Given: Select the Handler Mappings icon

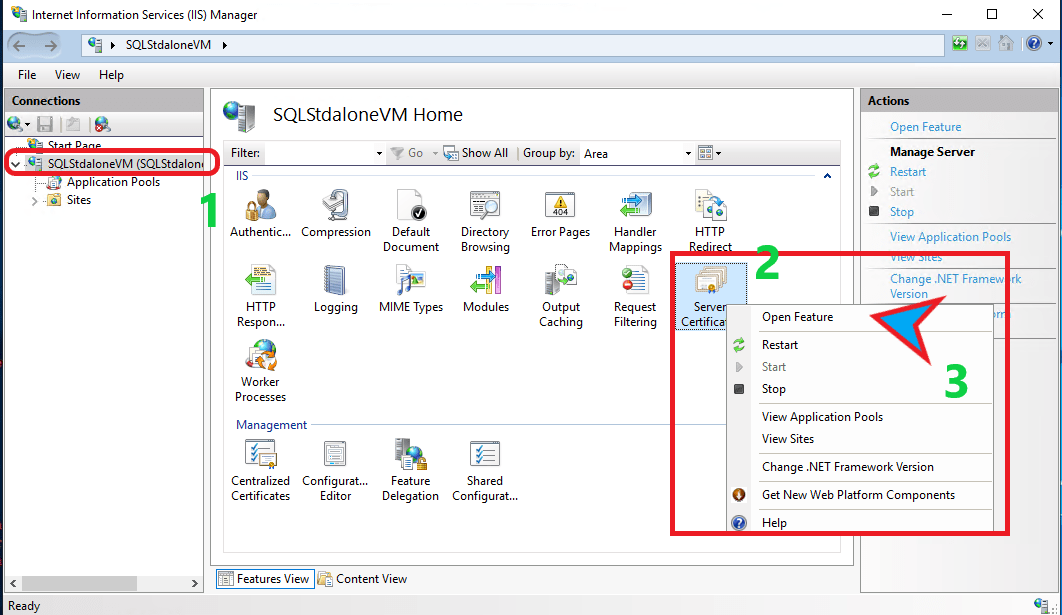Looking at the screenshot, I should click(635, 205).
